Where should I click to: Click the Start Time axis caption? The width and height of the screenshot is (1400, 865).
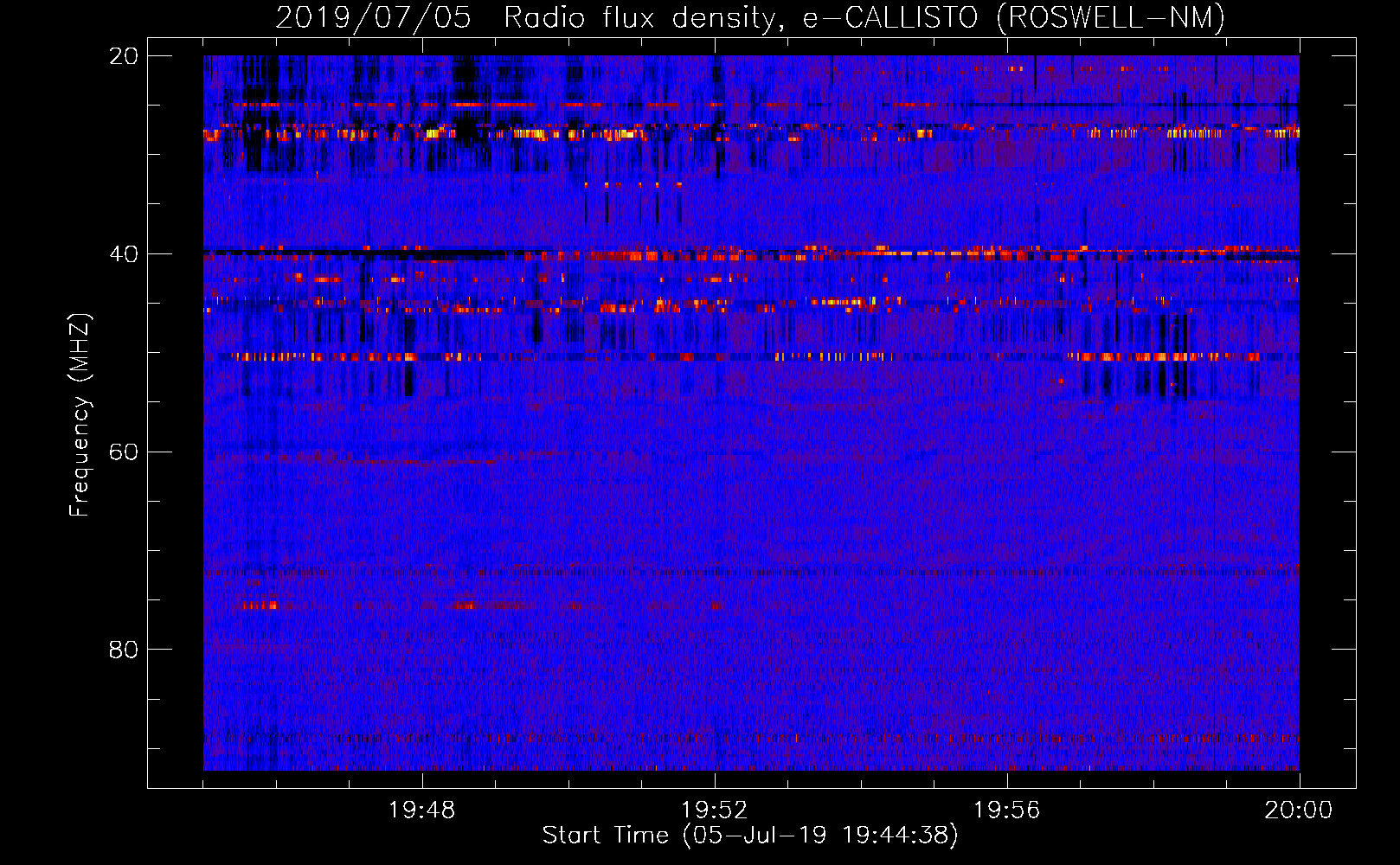[750, 836]
